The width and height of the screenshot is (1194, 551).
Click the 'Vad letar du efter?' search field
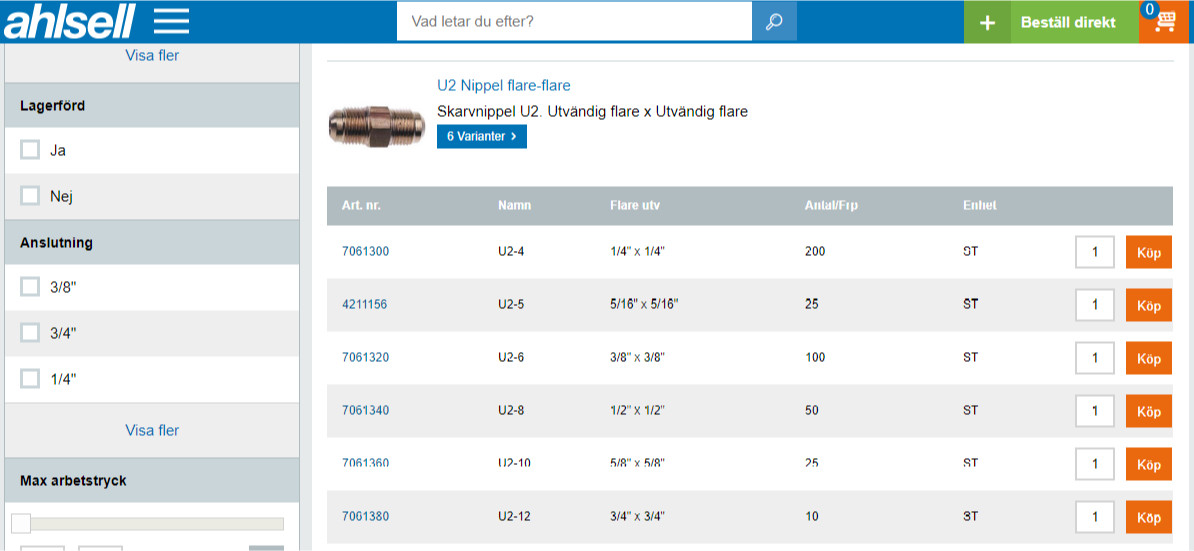[x=573, y=21]
